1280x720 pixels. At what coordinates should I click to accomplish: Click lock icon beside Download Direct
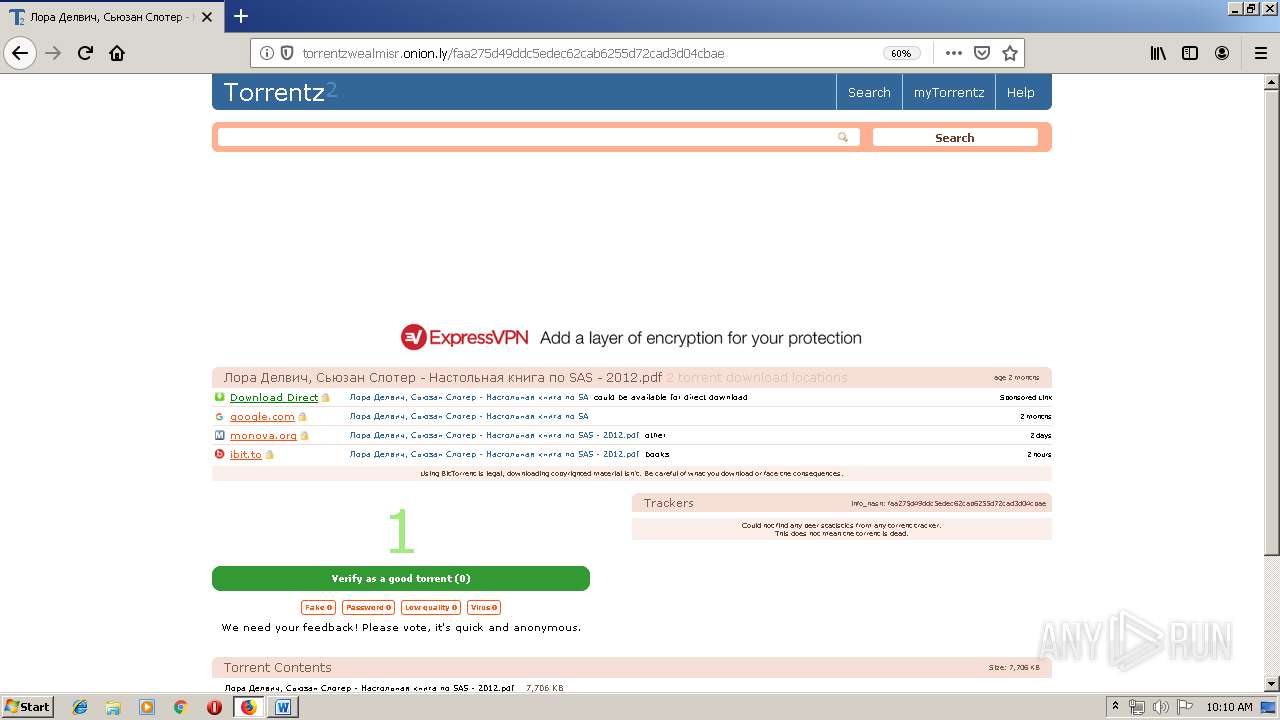click(x=325, y=397)
